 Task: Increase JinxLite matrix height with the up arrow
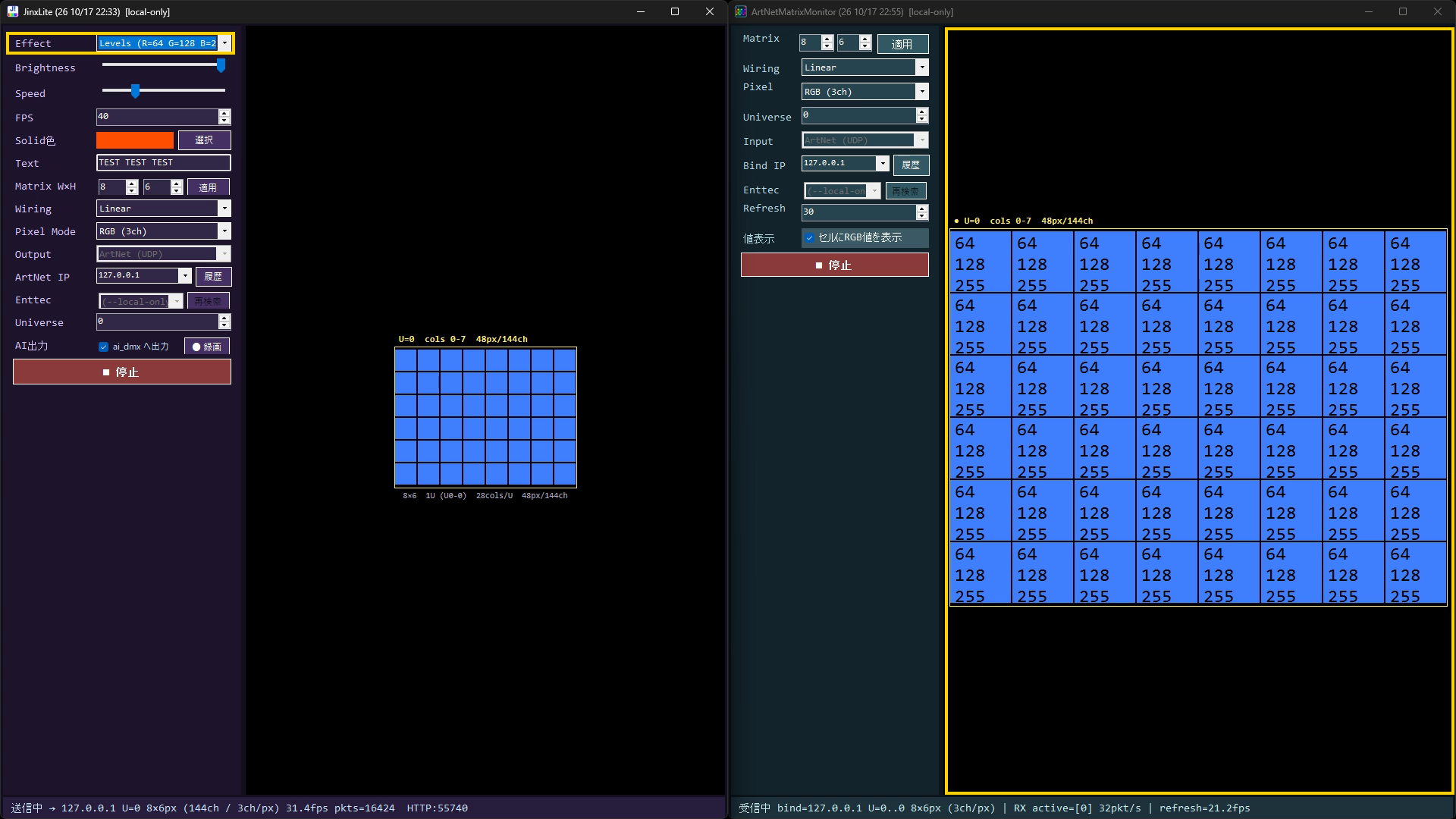point(177,183)
